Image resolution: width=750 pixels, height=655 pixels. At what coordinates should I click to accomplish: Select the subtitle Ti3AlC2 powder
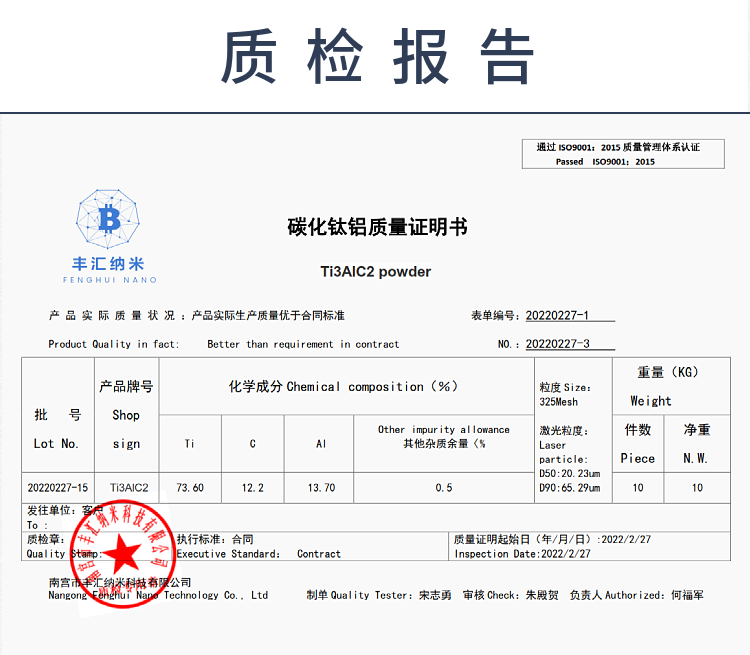pos(376,272)
